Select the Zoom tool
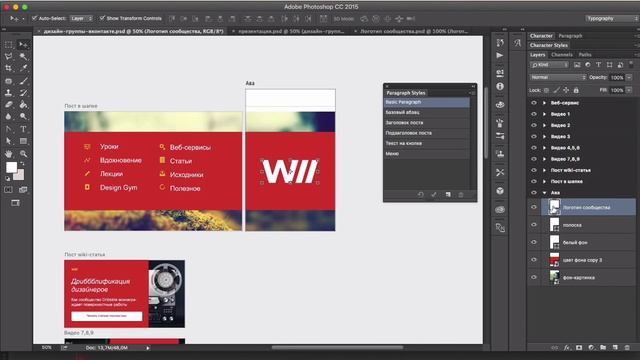The height and width of the screenshot is (360, 640). (x=23, y=154)
